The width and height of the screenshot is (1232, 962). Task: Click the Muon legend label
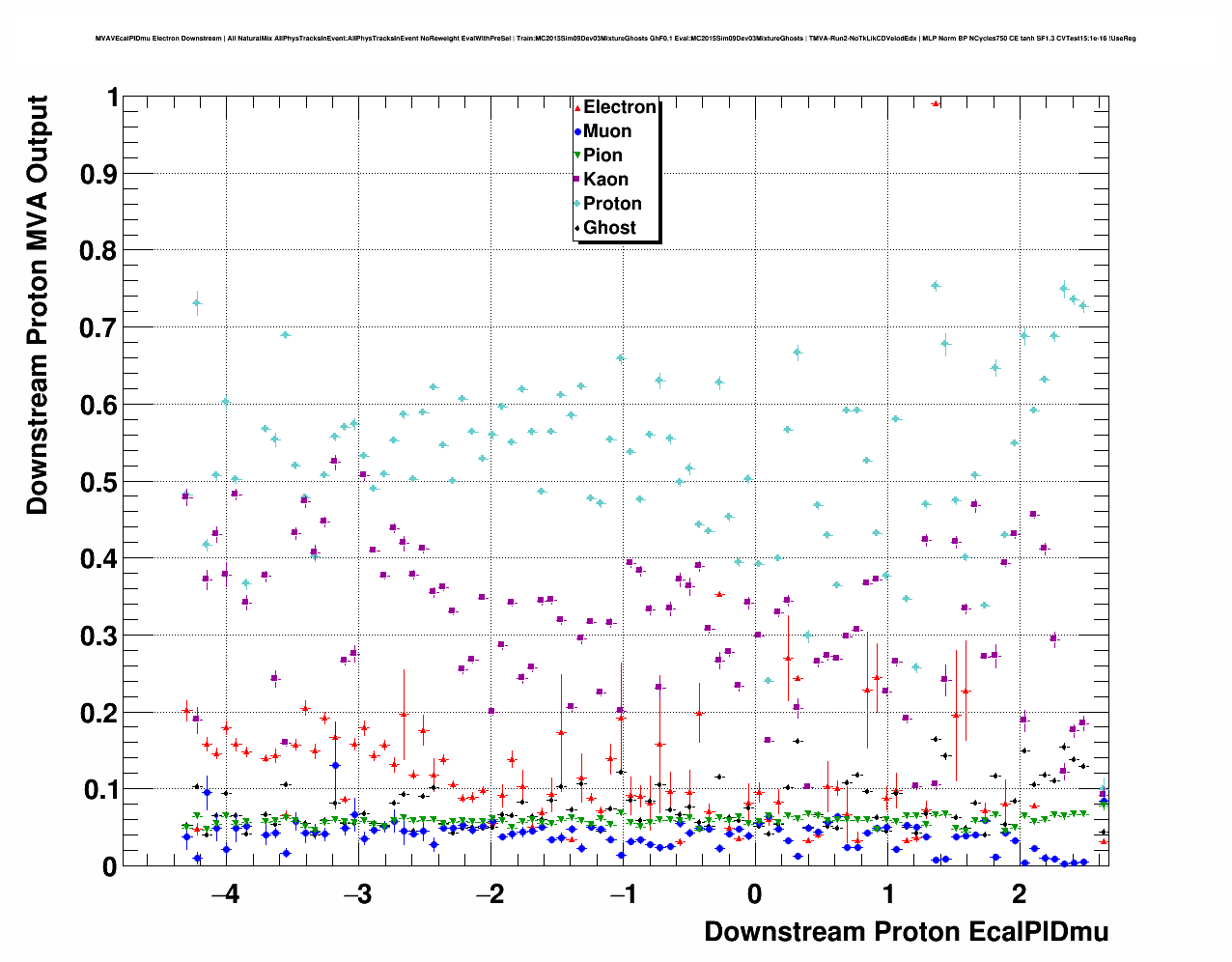(x=607, y=131)
